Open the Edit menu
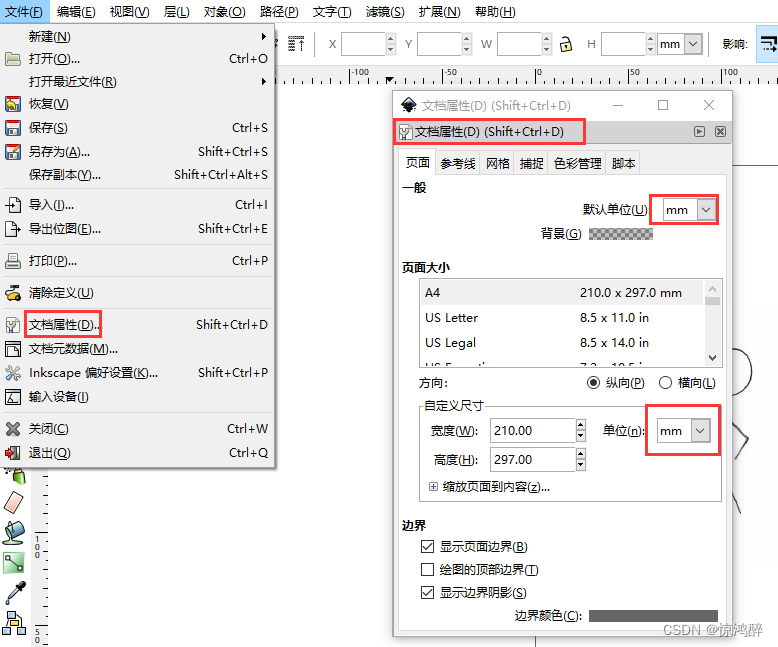Image resolution: width=778 pixels, height=647 pixels. pos(76,11)
